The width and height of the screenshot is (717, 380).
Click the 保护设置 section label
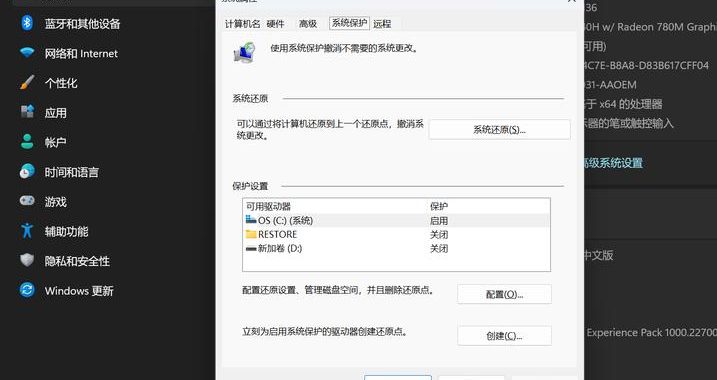pyautogui.click(x=250, y=186)
